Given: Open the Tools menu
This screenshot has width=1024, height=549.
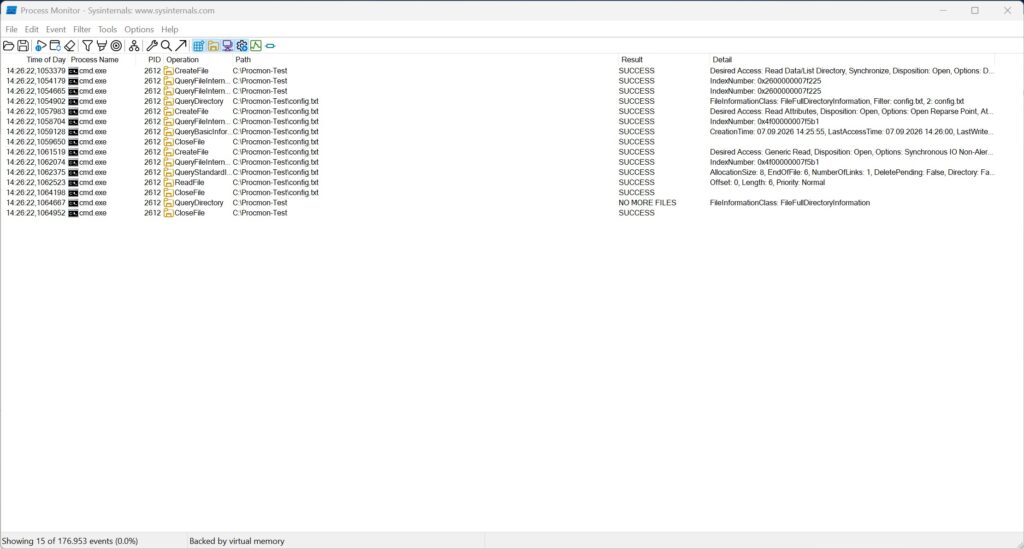Looking at the screenshot, I should (x=107, y=29).
